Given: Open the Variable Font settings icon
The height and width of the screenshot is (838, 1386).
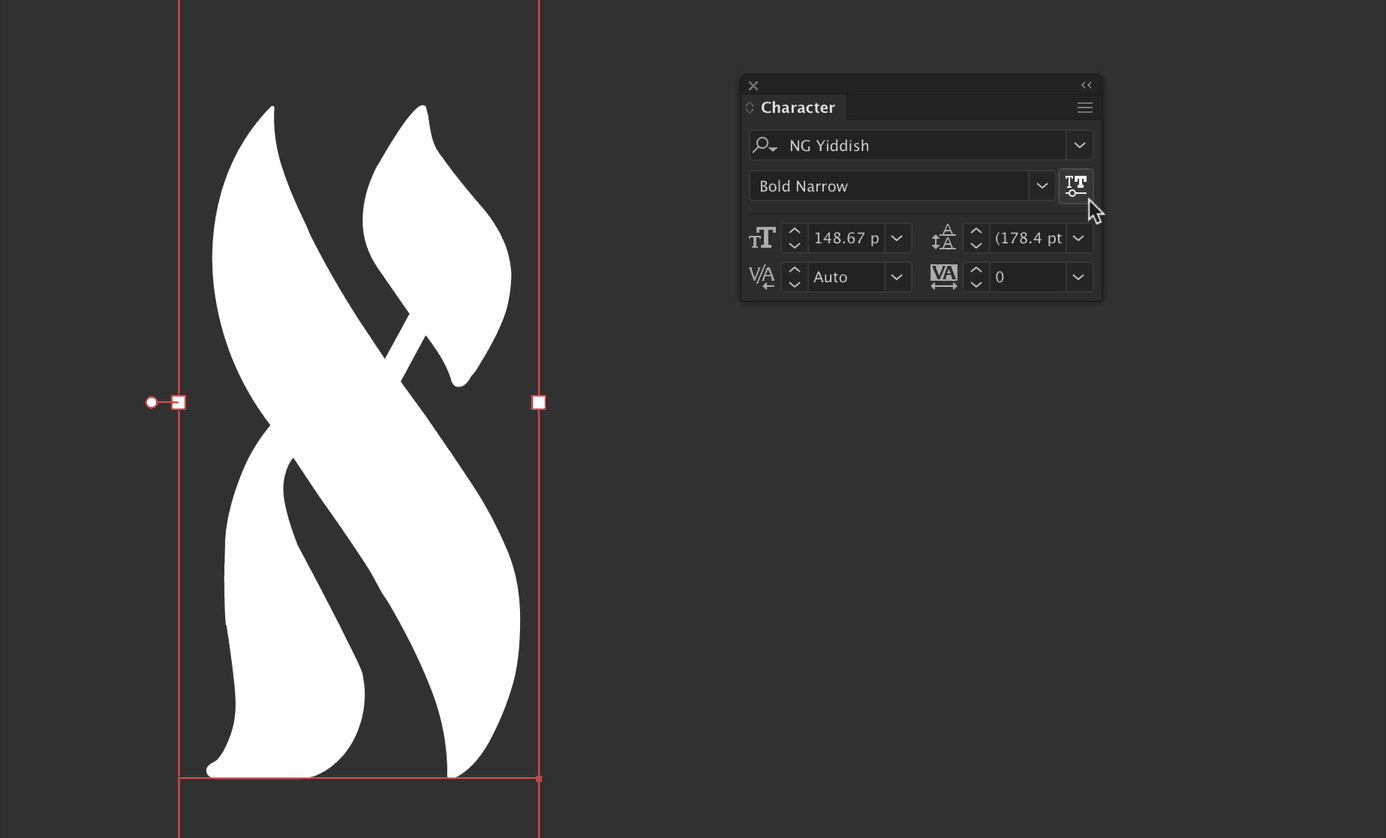Looking at the screenshot, I should (x=1076, y=186).
